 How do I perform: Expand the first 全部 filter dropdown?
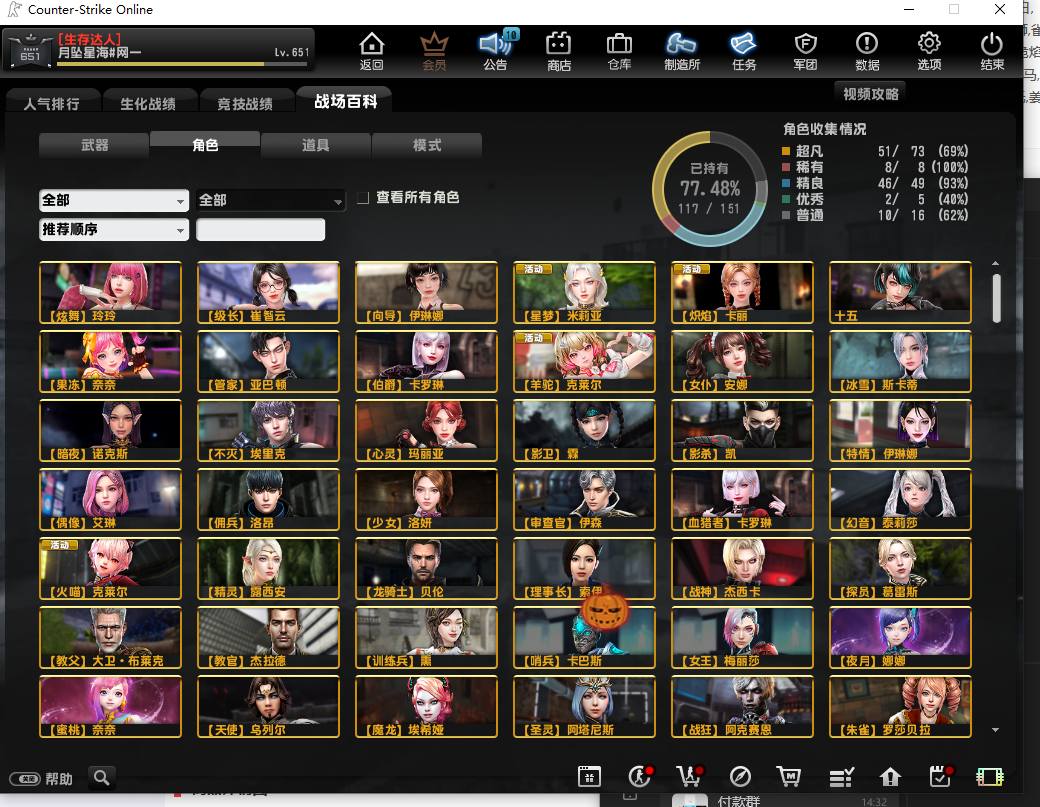tap(114, 200)
